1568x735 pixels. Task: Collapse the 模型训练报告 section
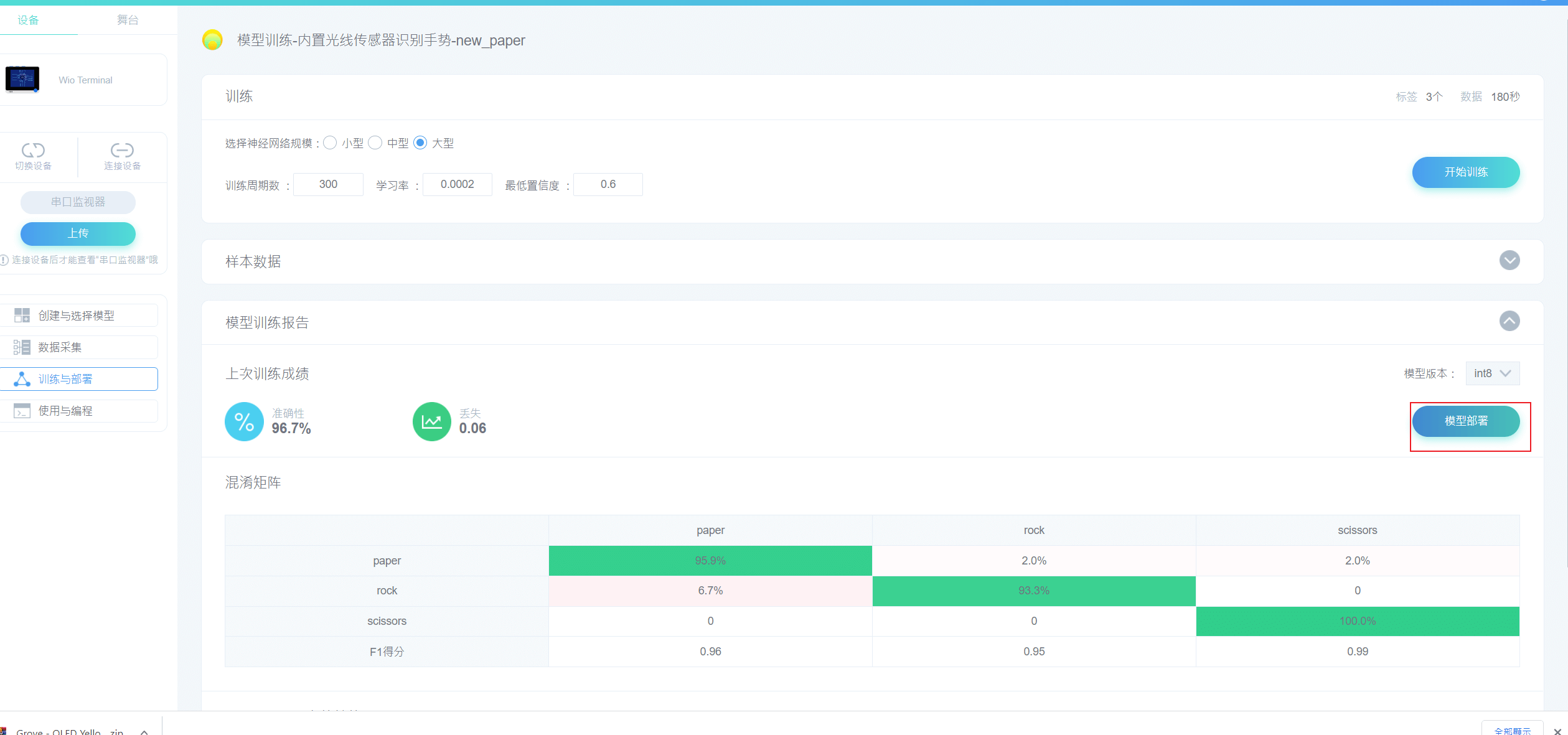pos(1509,321)
